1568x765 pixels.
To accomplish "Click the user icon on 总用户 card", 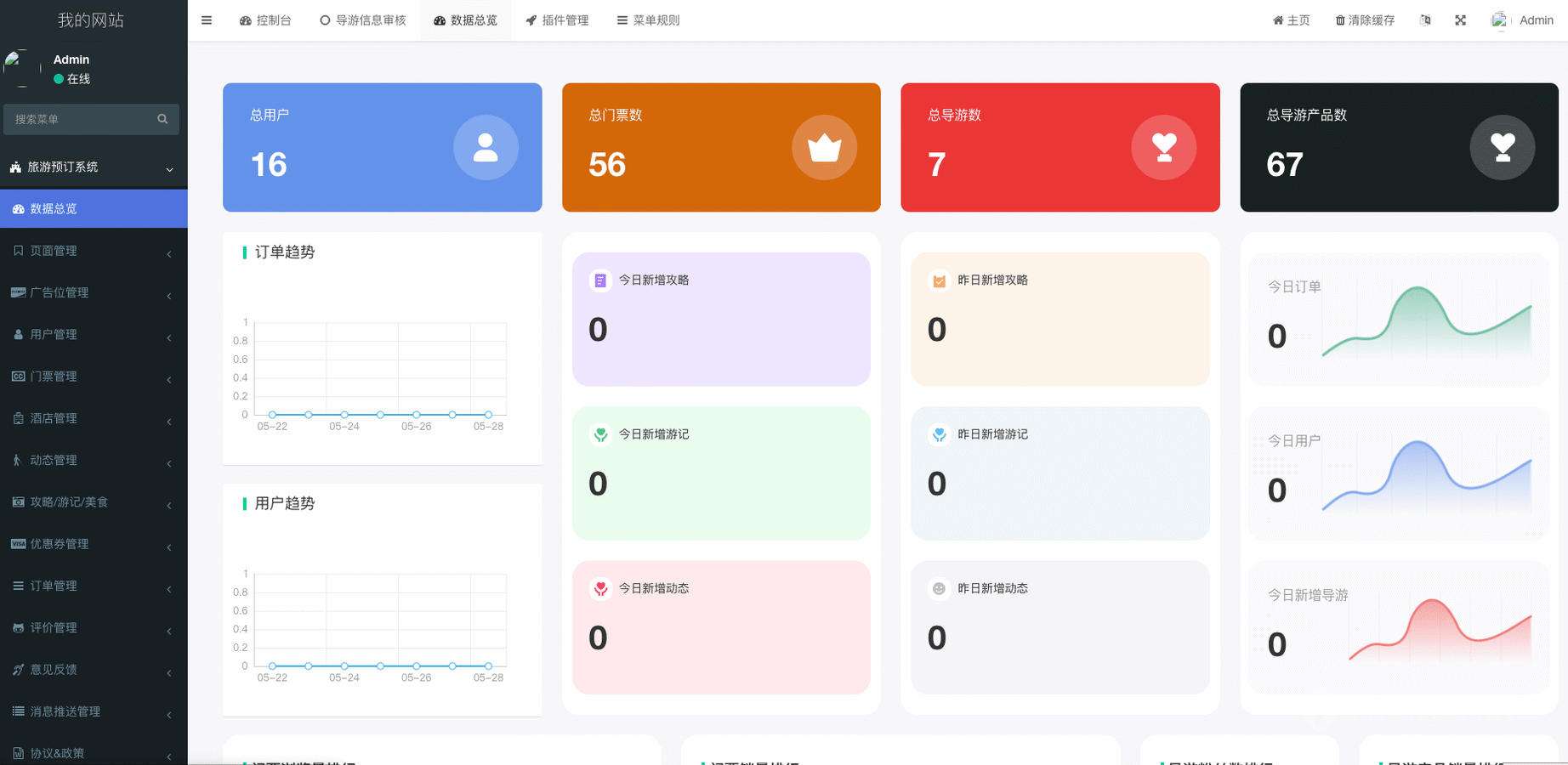I will [486, 148].
